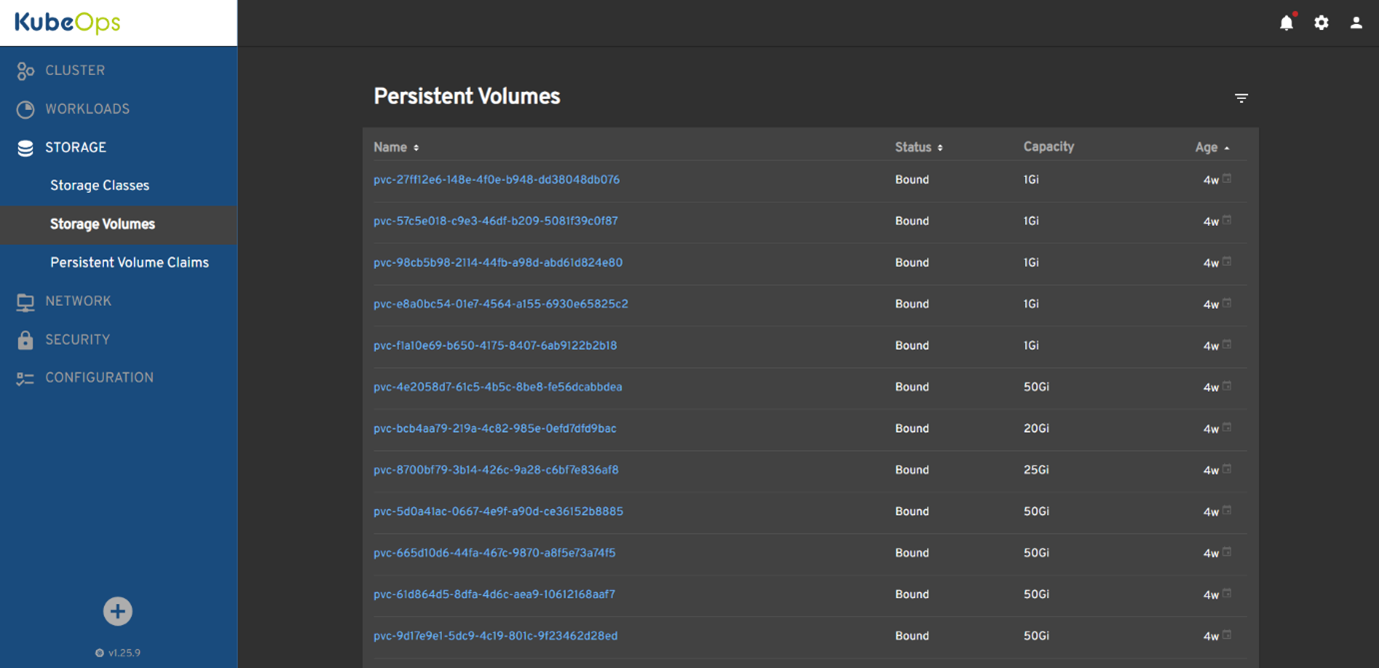The image size is (1379, 668).
Task: Click the Network monitor icon in sidebar
Action: coord(25,302)
